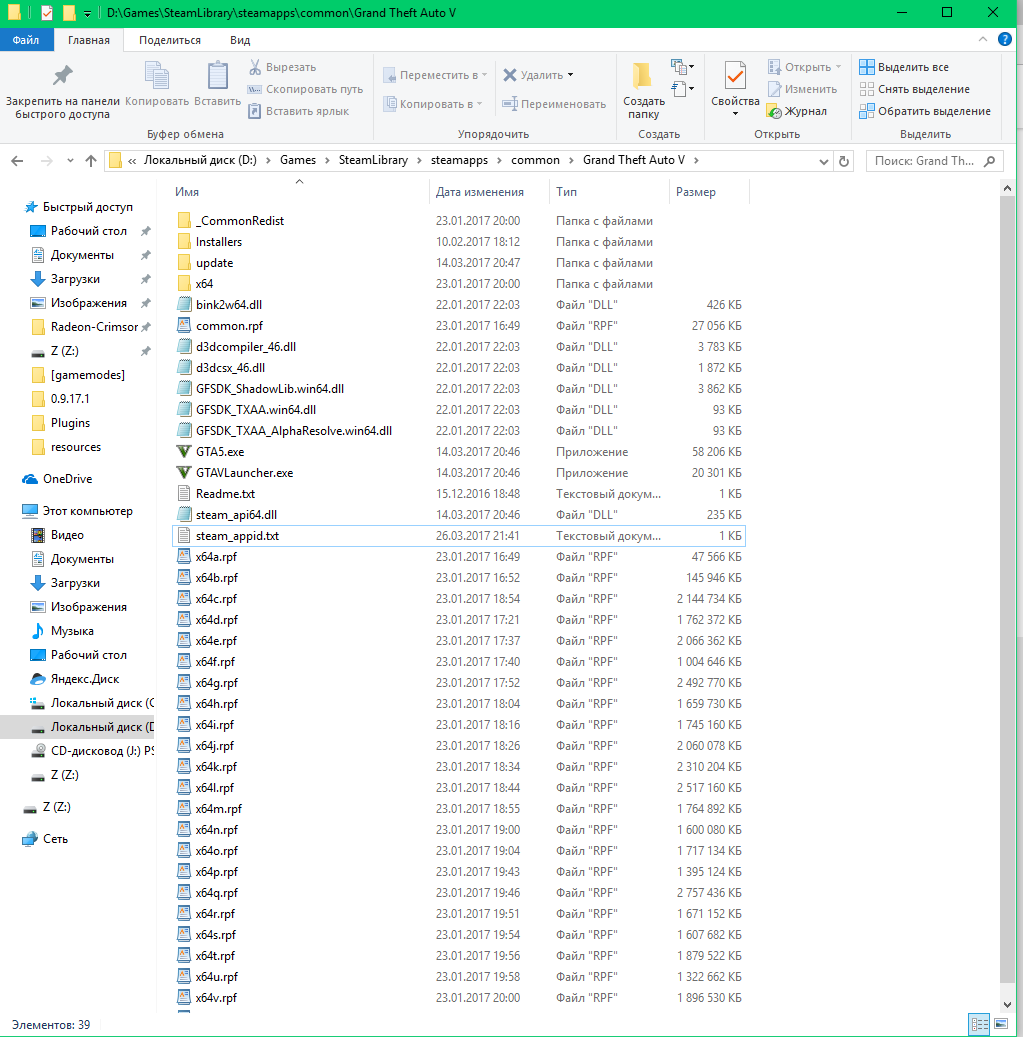The image size is (1023, 1037).
Task: Click Вырезать scissors icon
Action: click(x=255, y=67)
